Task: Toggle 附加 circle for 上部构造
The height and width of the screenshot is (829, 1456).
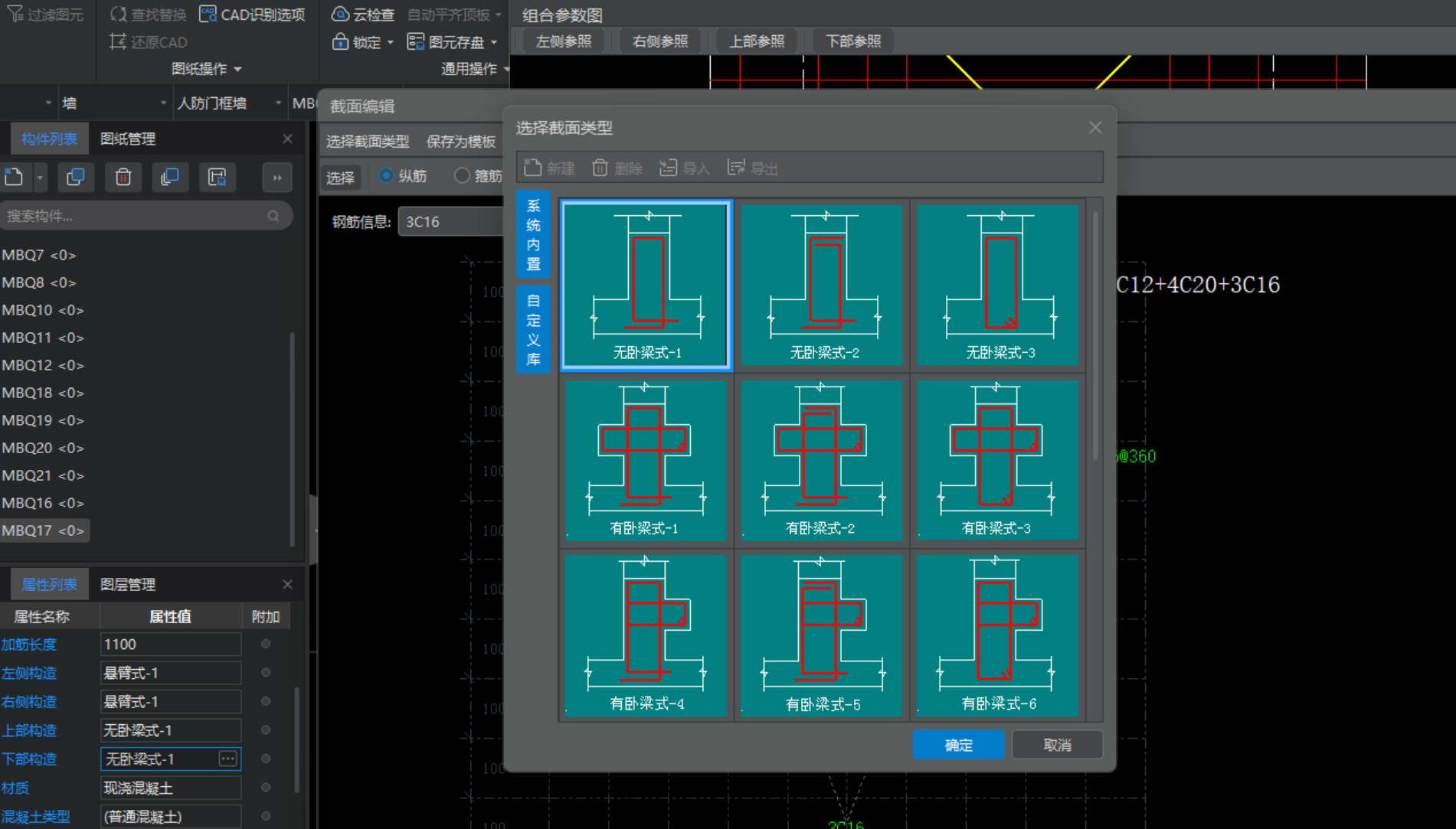Action: pos(266,729)
